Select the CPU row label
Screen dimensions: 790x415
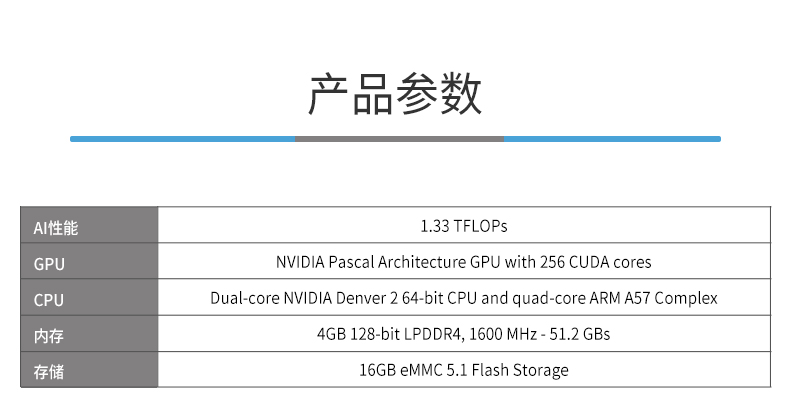coord(49,300)
